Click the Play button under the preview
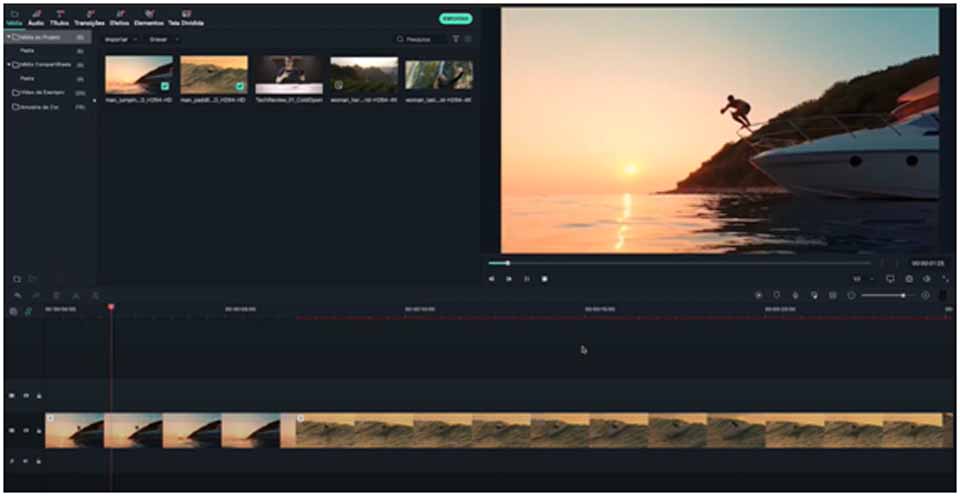 [526, 279]
